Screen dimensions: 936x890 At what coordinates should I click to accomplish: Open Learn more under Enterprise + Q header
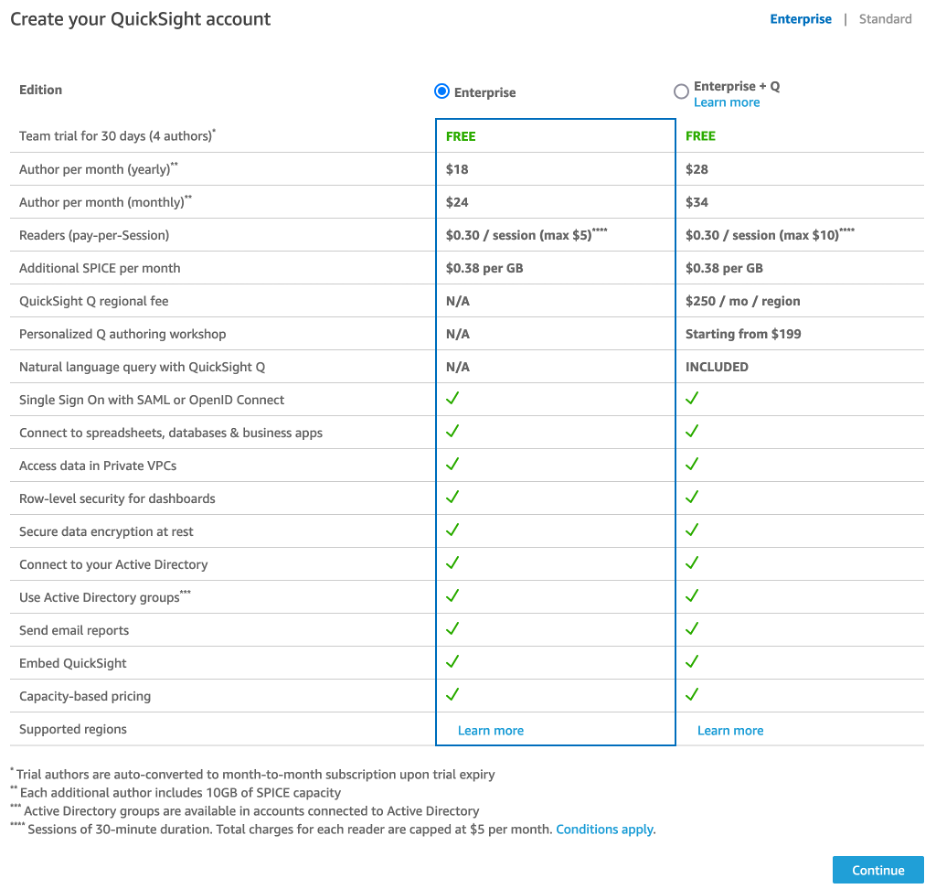tap(726, 102)
